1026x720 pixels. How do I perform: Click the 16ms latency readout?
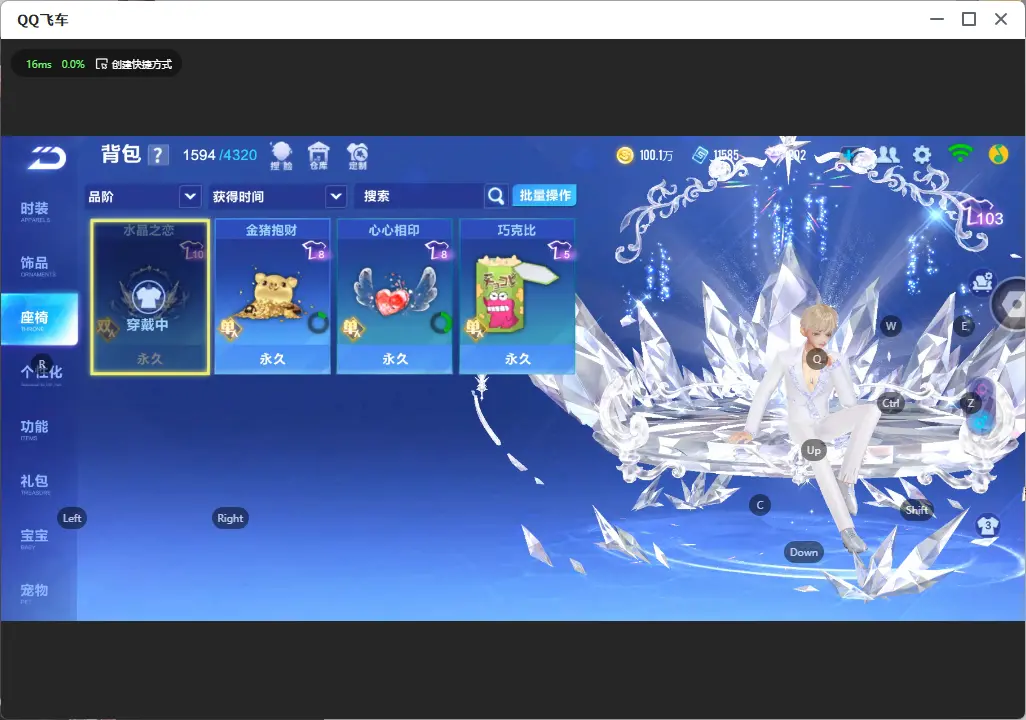pyautogui.click(x=39, y=64)
